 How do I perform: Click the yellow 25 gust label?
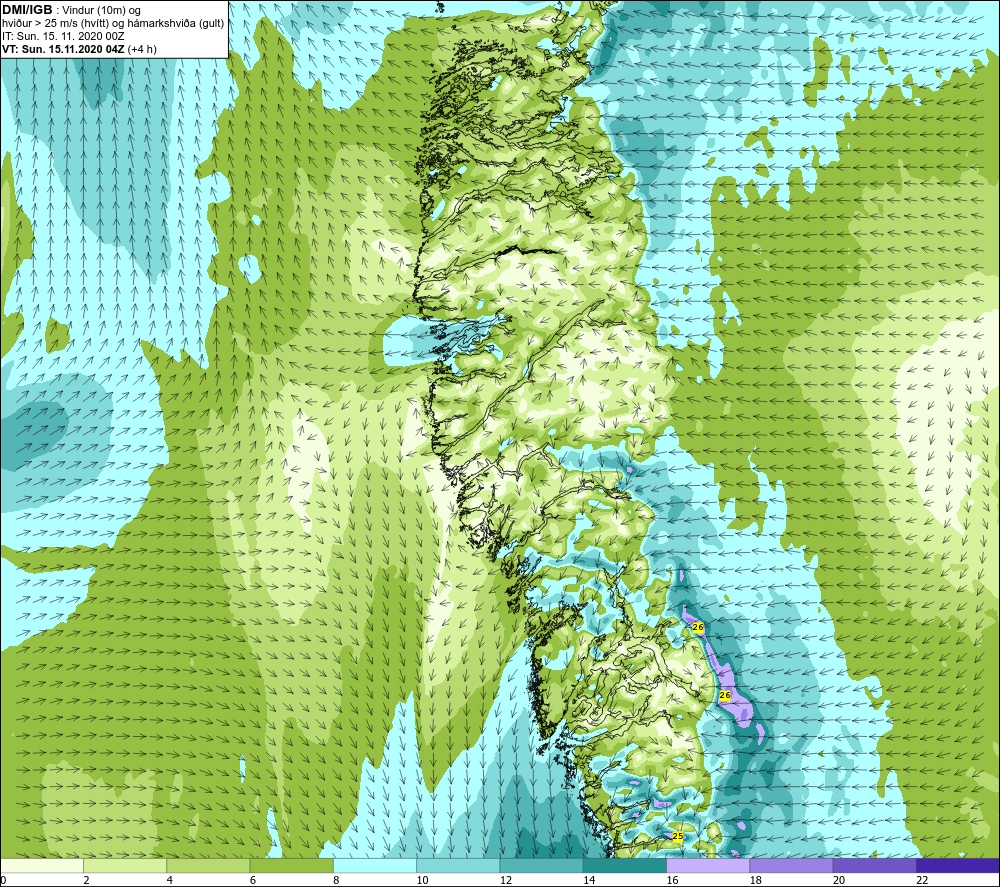coord(678,836)
